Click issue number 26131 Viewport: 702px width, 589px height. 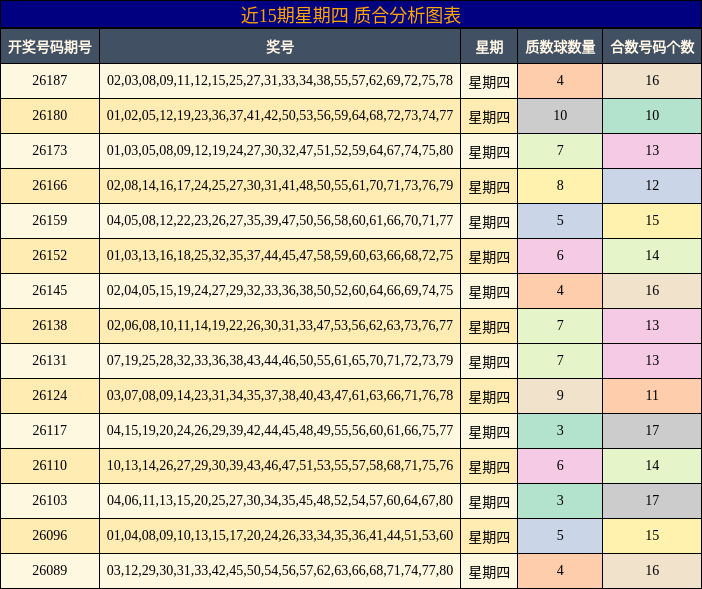pos(50,360)
